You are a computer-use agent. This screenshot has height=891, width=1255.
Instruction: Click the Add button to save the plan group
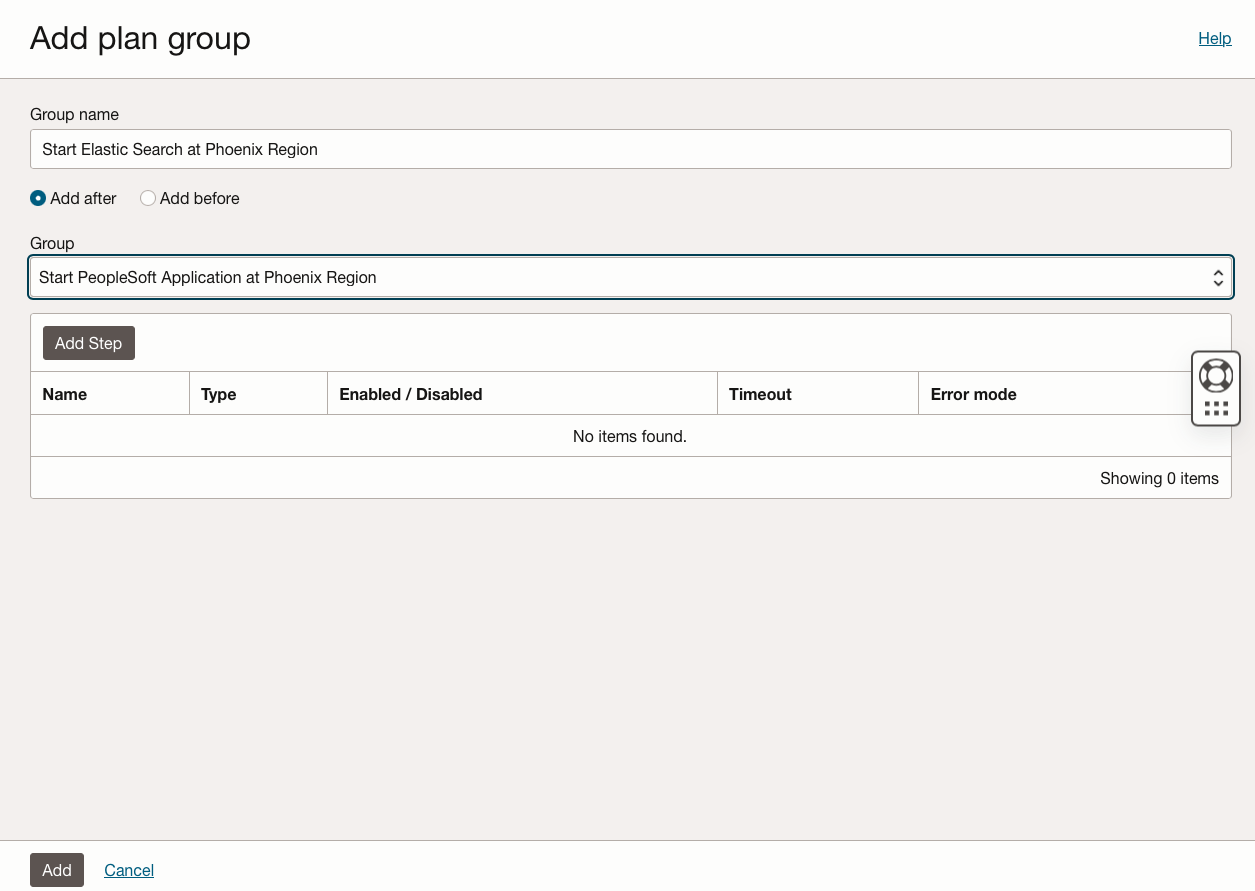coord(56,870)
